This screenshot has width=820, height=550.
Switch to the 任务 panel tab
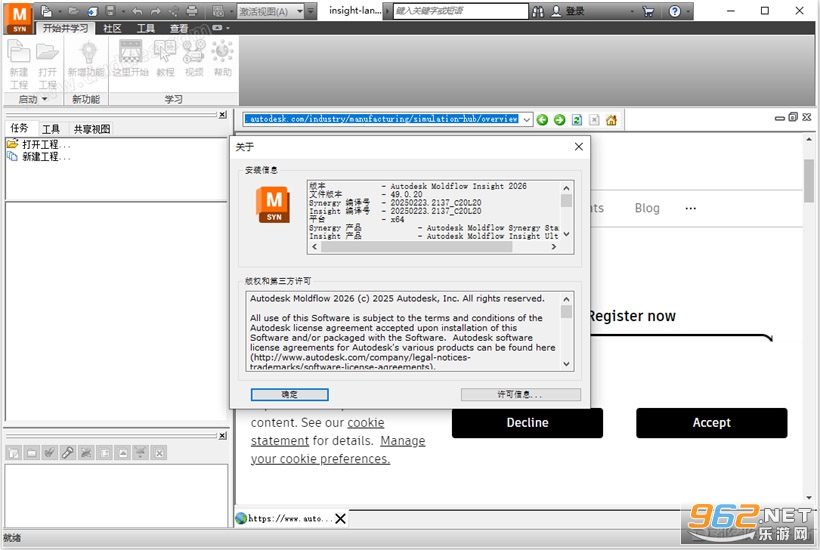click(x=19, y=128)
